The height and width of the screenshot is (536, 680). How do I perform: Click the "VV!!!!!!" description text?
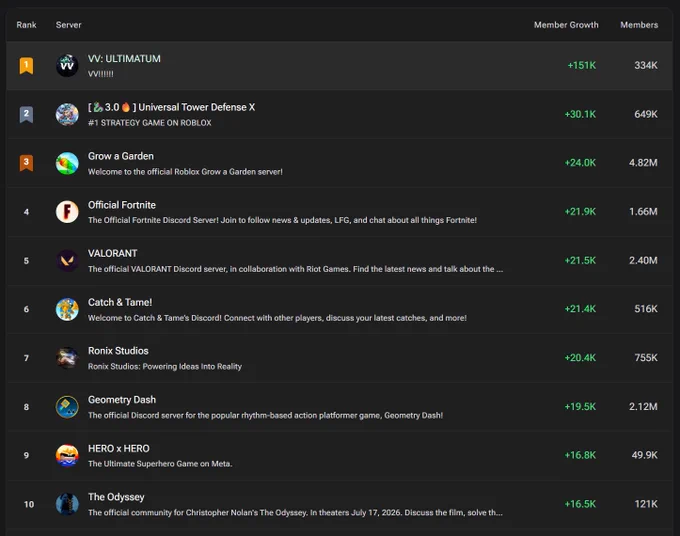(x=101, y=74)
